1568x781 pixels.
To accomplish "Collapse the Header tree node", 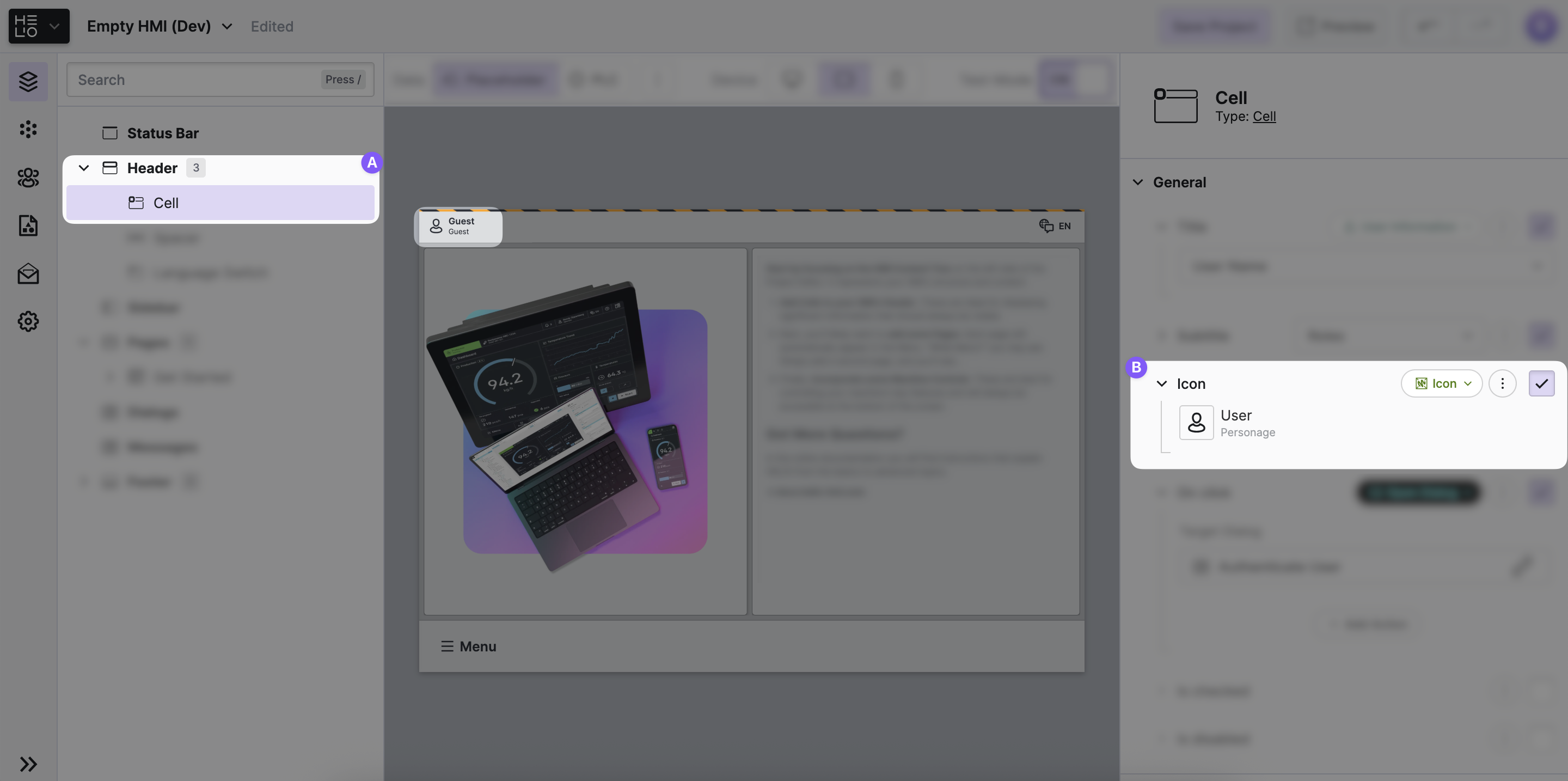I will pos(84,168).
